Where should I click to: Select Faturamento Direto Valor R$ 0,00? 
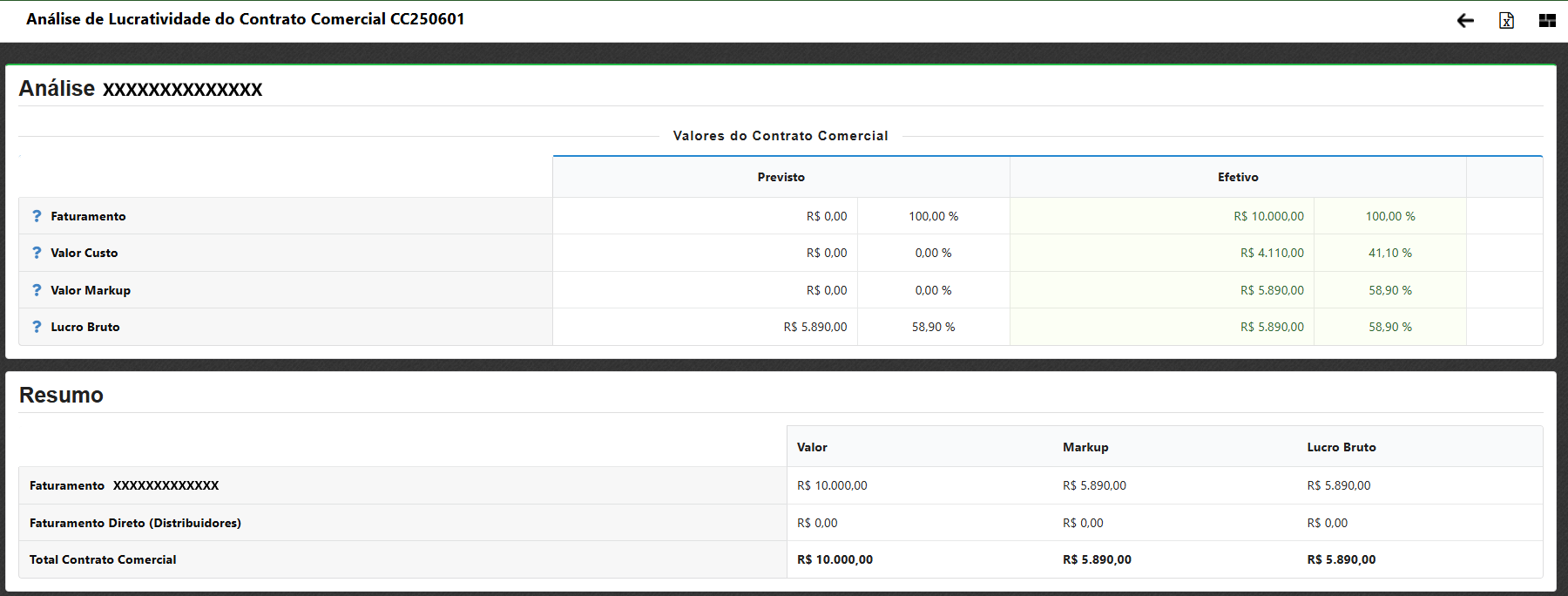click(x=817, y=523)
